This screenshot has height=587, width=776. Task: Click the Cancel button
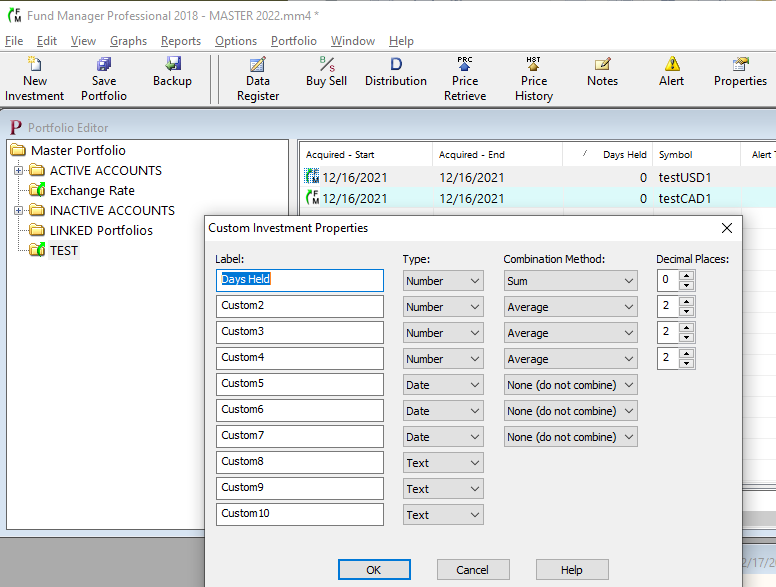[473, 570]
